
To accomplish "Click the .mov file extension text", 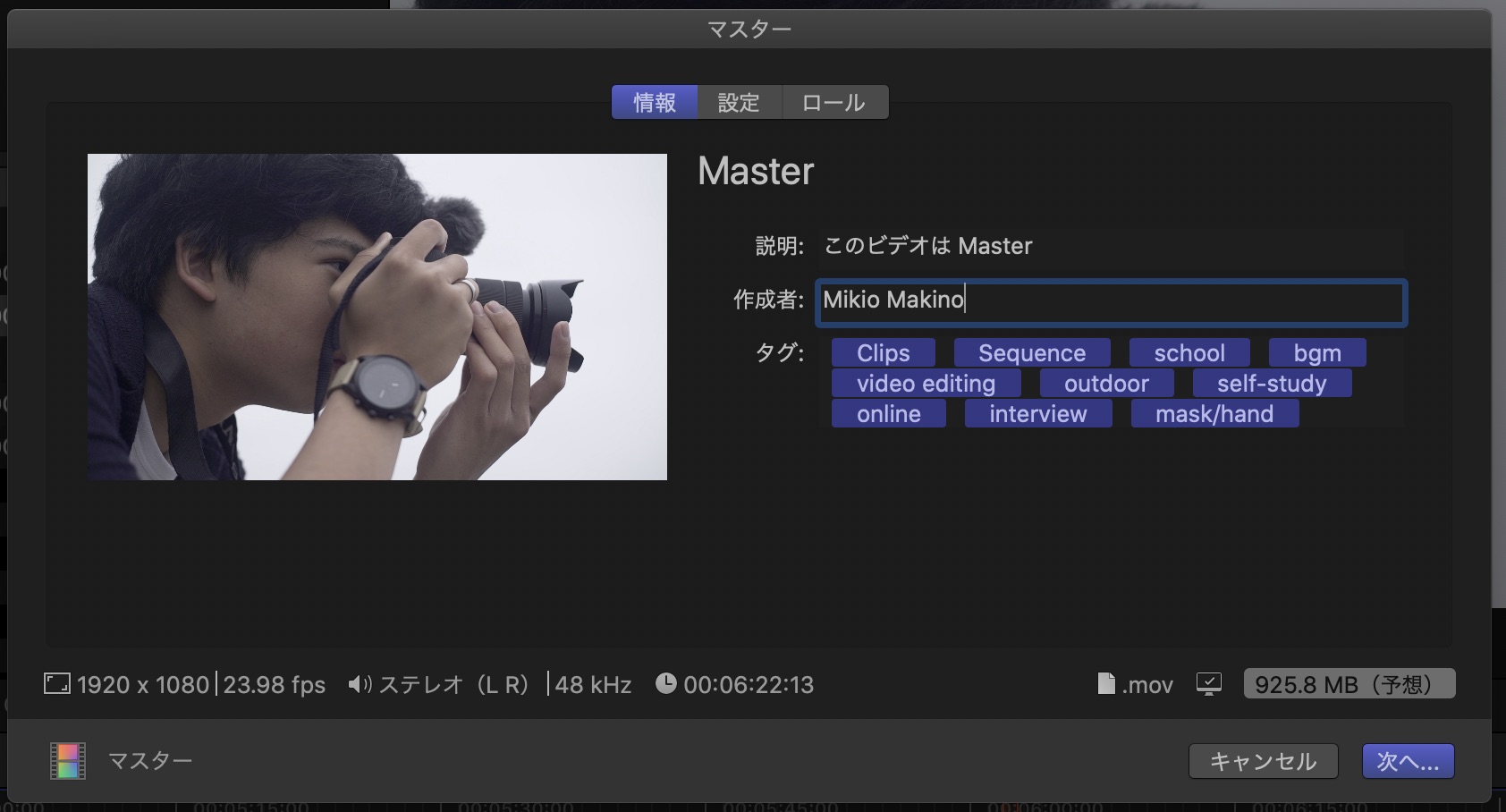I will click(x=1147, y=685).
